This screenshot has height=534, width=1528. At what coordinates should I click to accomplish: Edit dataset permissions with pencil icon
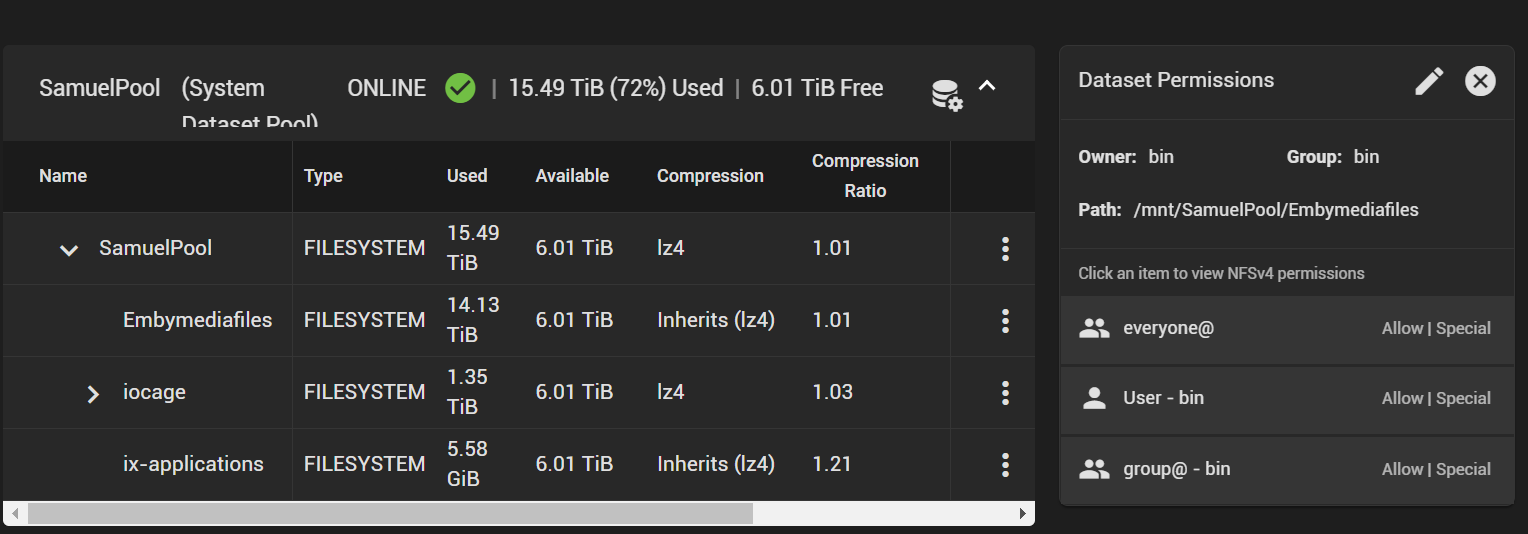pyautogui.click(x=1430, y=81)
